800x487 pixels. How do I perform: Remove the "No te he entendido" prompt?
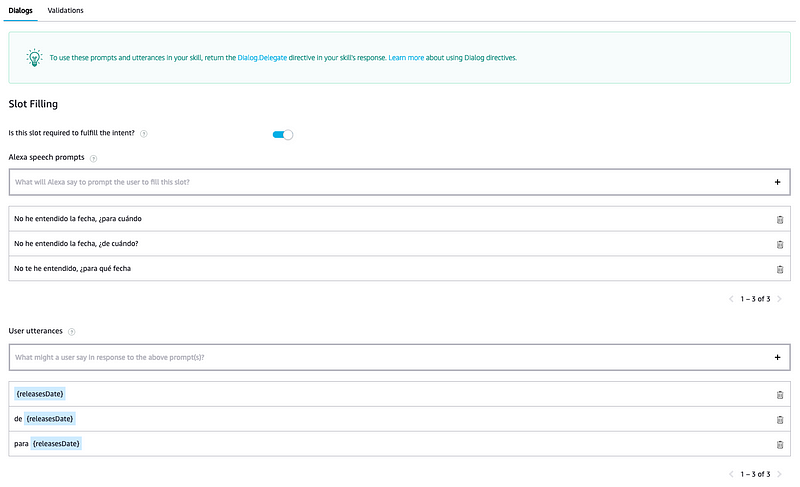pyautogui.click(x=780, y=269)
